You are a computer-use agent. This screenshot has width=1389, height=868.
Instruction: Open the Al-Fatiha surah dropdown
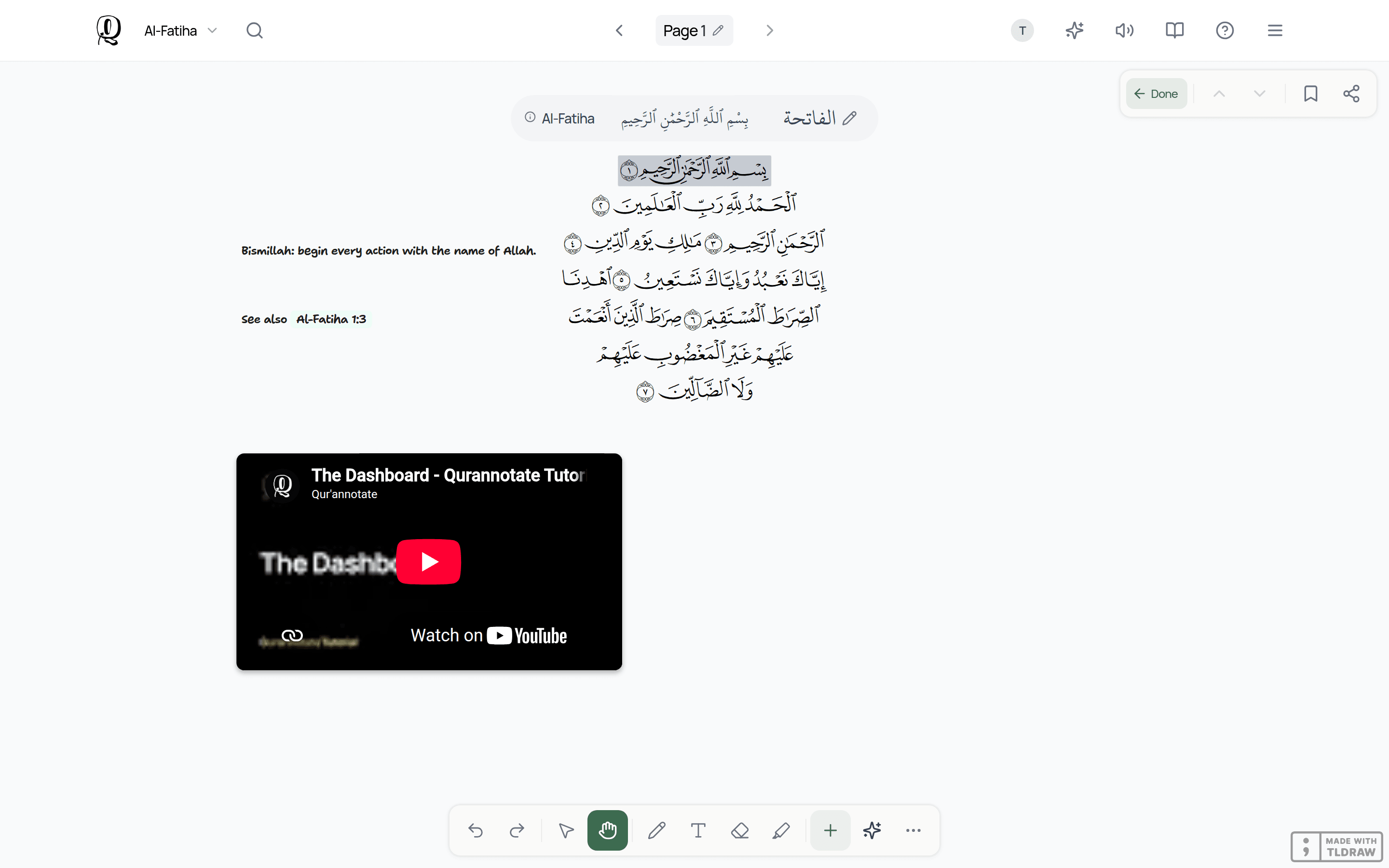[180, 30]
